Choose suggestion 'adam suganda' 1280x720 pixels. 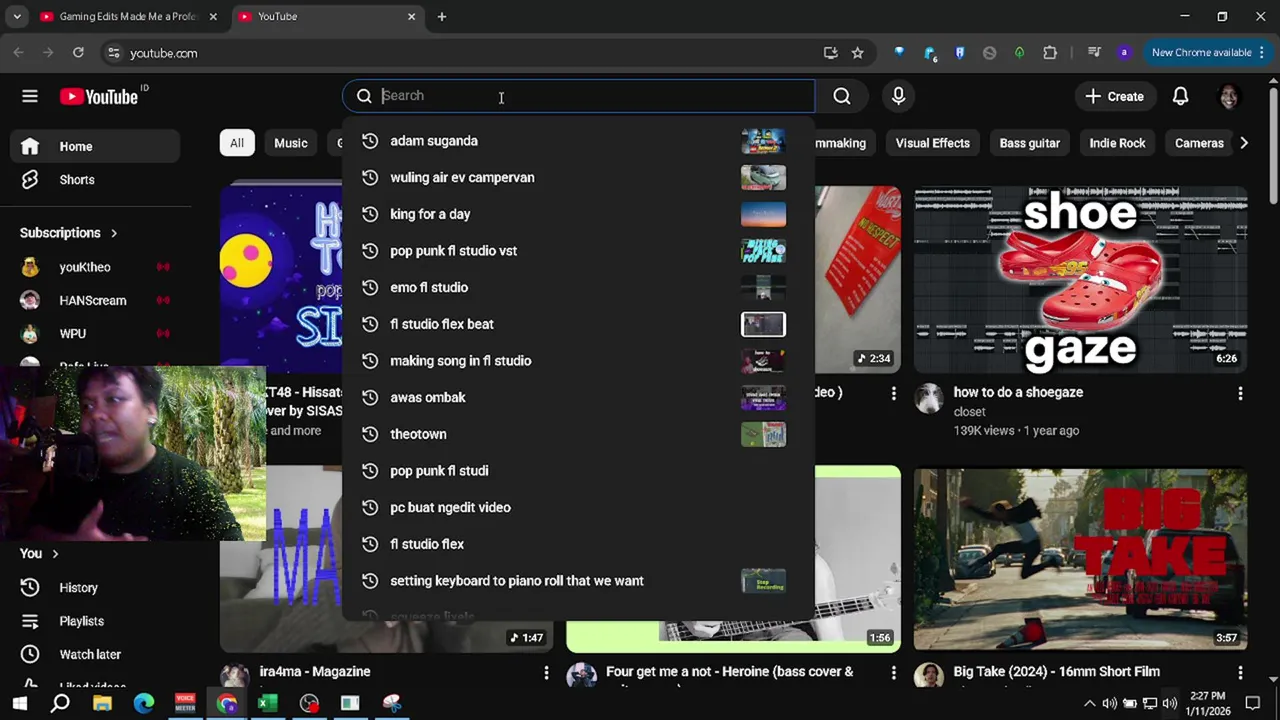(x=578, y=141)
